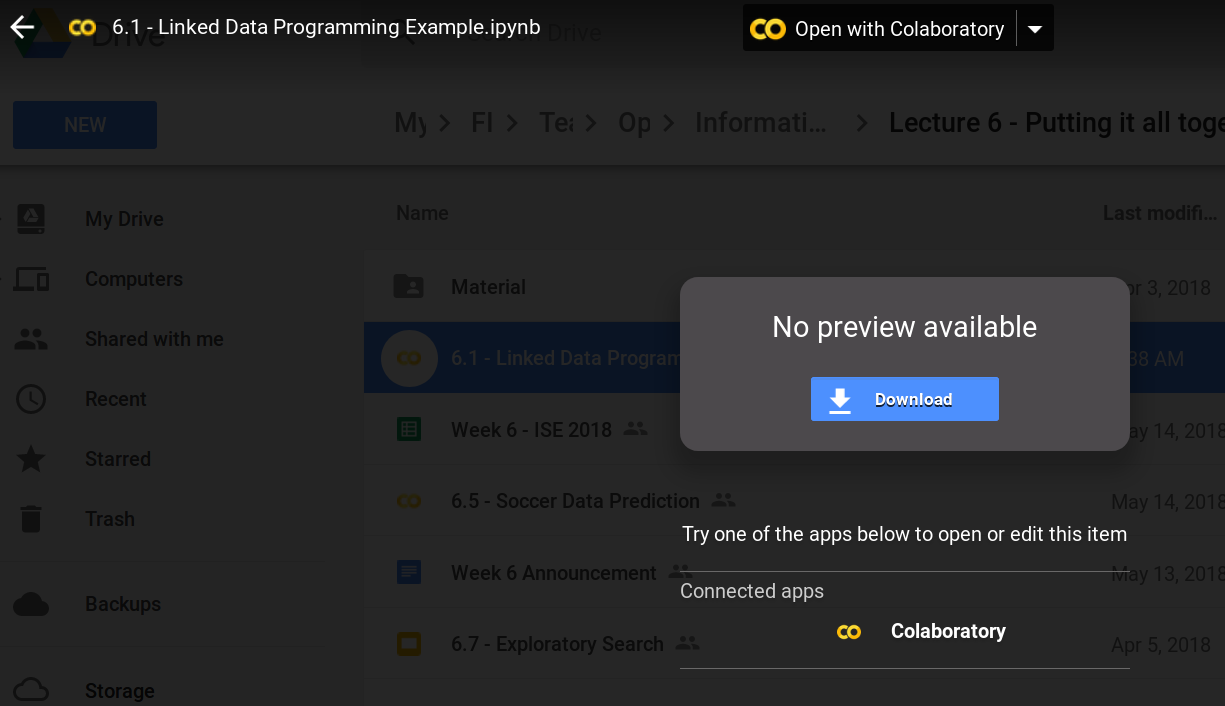
Task: Click the yellow Slides icon of 6.7
Action: click(408, 644)
